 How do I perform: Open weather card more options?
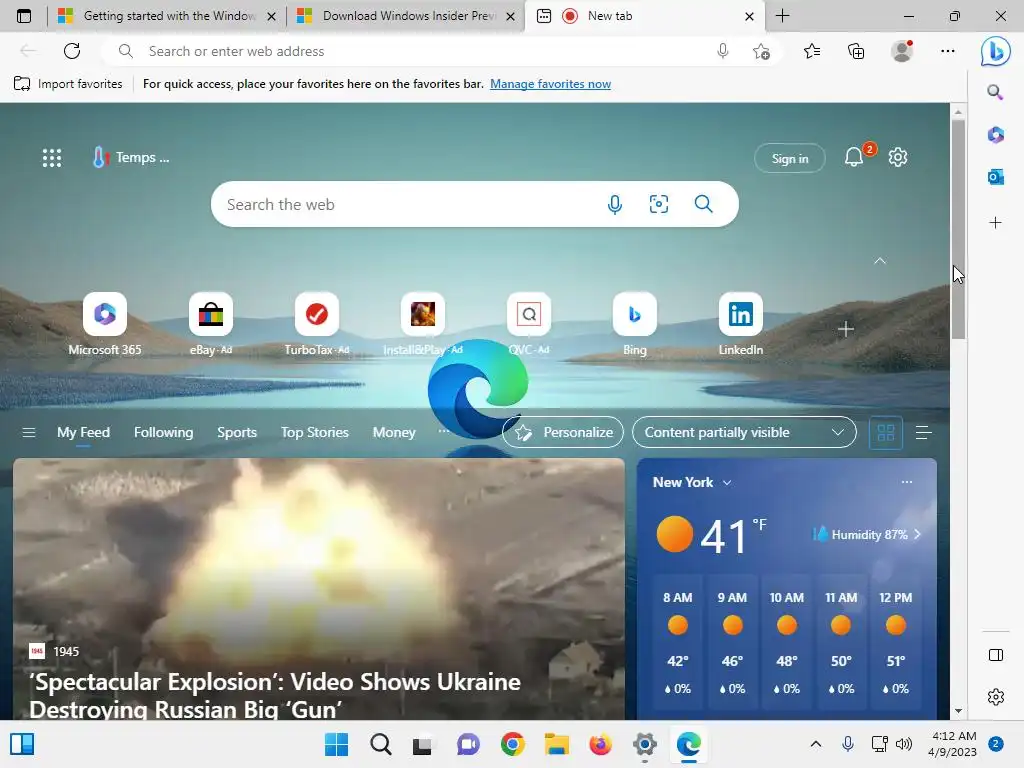tap(906, 482)
